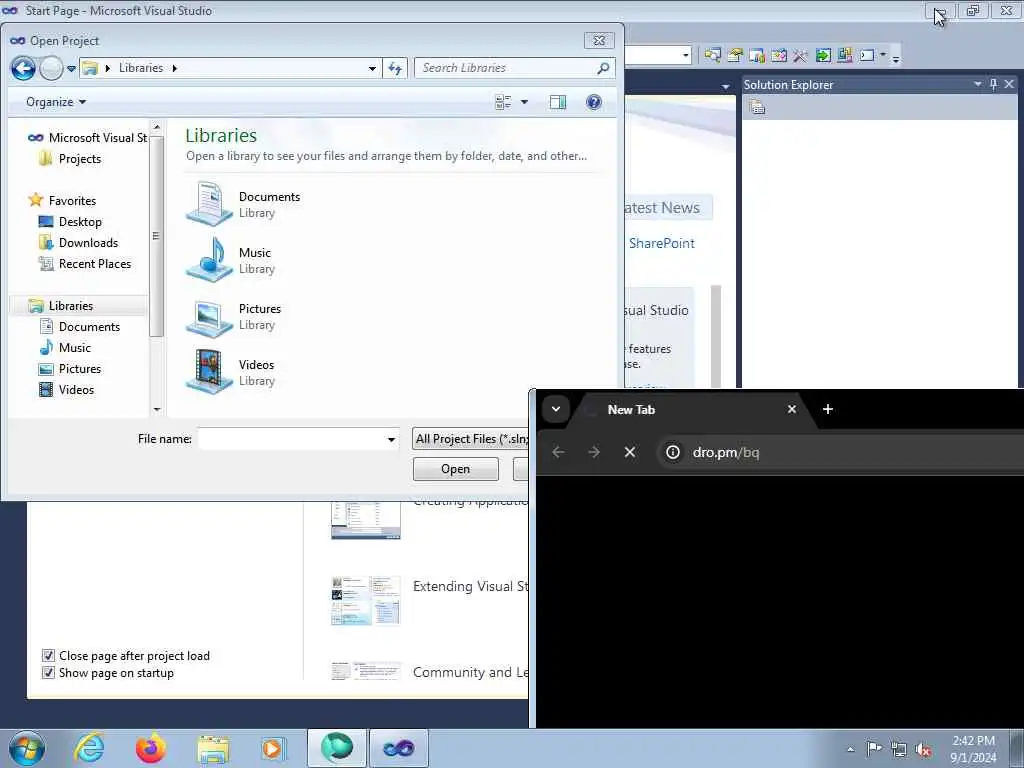Open Solution Explorer from the Visual Studio toolbar
This screenshot has height=768, width=1024.
[x=712, y=56]
